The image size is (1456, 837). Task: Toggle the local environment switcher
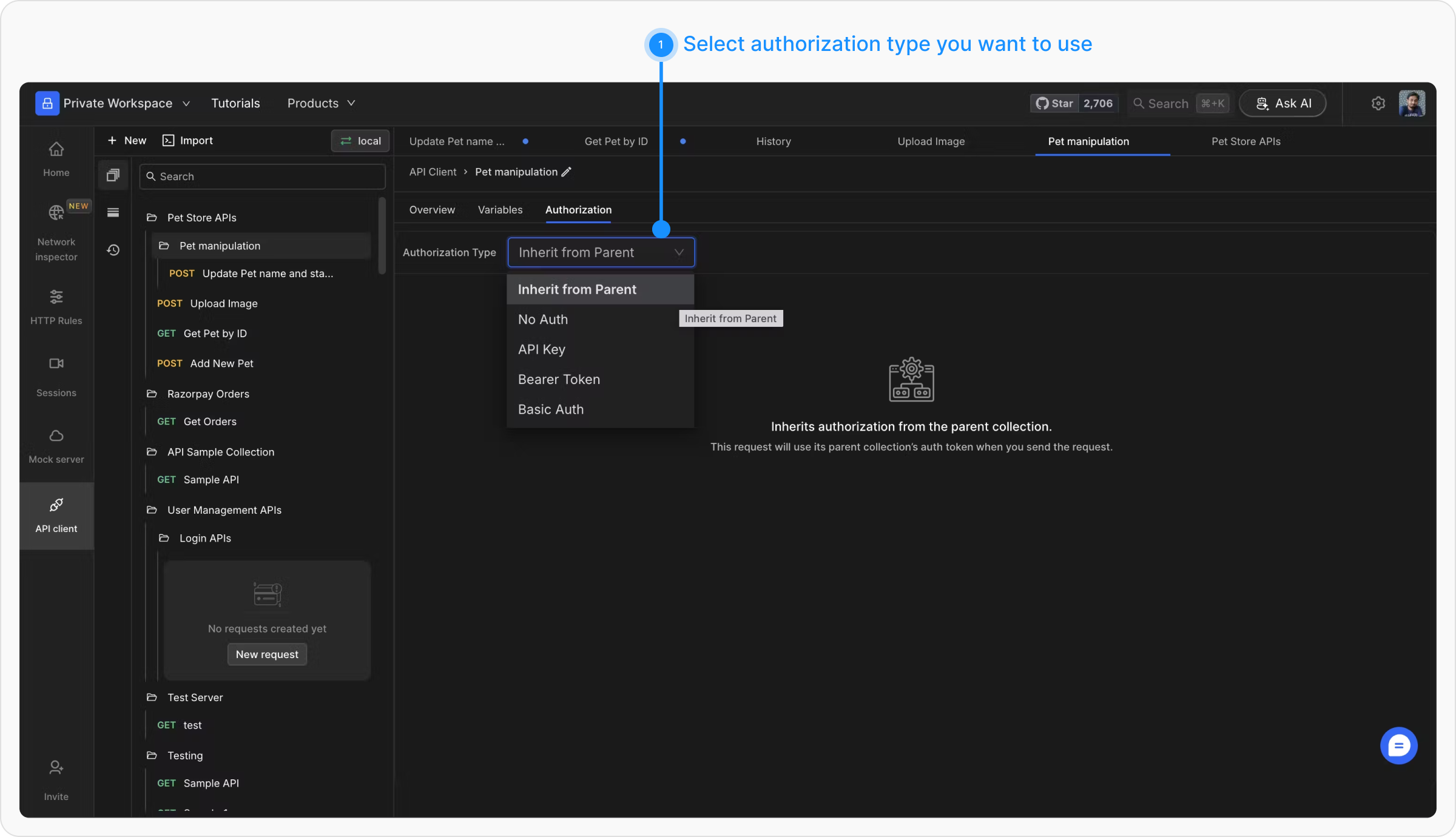coord(360,141)
